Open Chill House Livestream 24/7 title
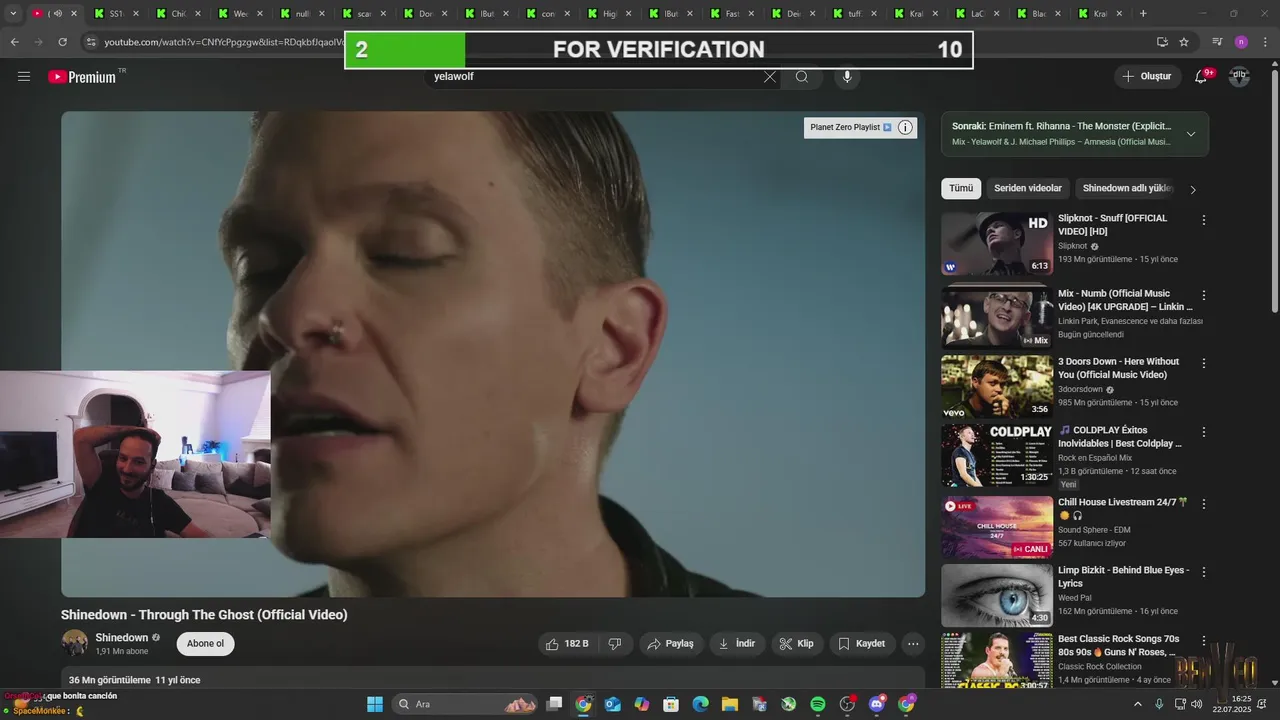This screenshot has width=1280, height=720. (1122, 508)
